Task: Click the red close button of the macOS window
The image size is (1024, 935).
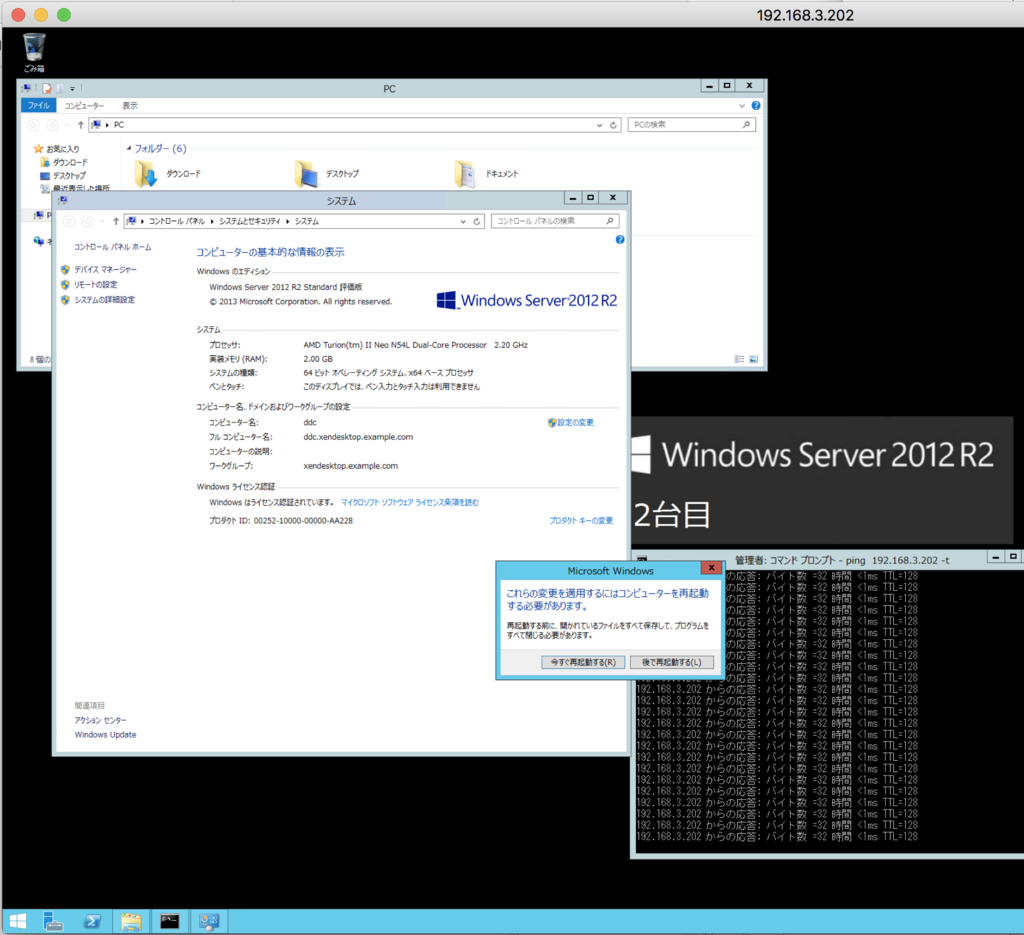Action: click(x=18, y=14)
